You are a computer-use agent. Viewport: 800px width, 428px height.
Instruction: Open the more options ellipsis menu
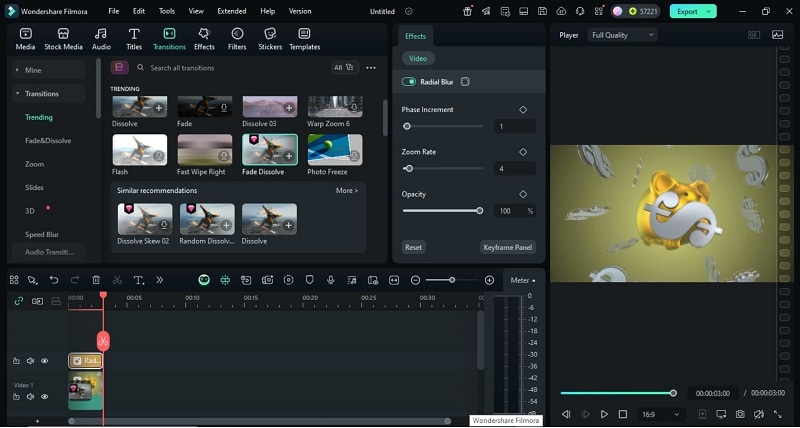click(x=371, y=68)
